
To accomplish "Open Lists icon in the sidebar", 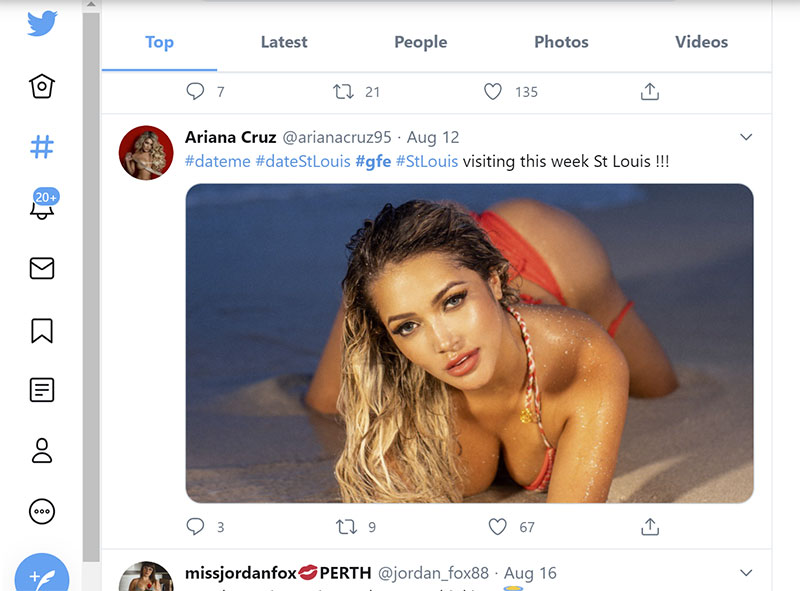I will click(42, 390).
